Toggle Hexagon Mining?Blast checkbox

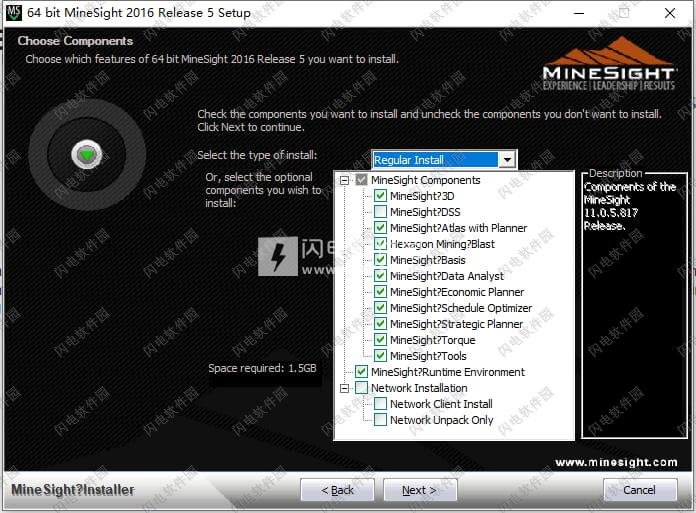(380, 244)
